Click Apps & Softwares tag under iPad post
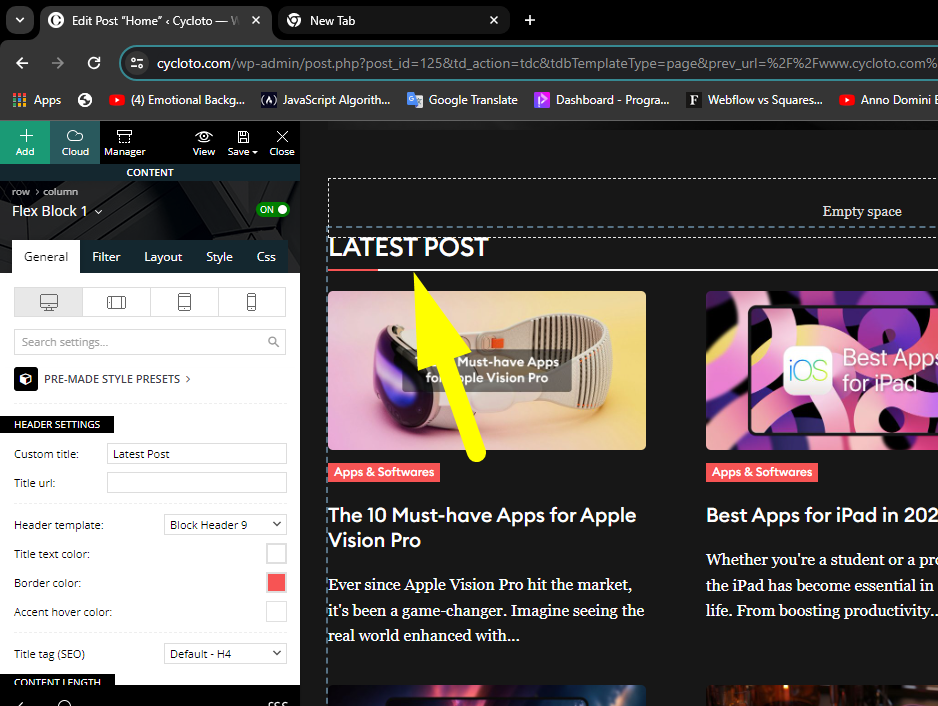Image resolution: width=938 pixels, height=706 pixels. (762, 472)
